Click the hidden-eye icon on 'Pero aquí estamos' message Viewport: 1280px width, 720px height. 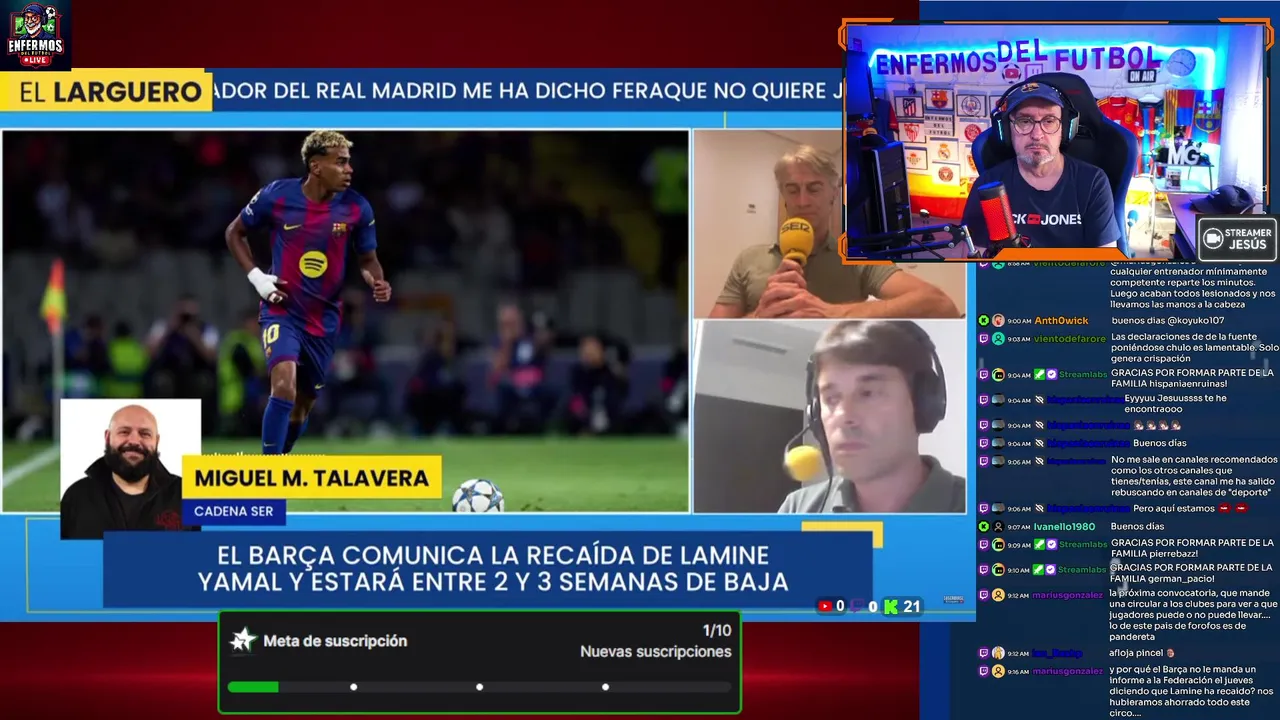pos(1039,508)
